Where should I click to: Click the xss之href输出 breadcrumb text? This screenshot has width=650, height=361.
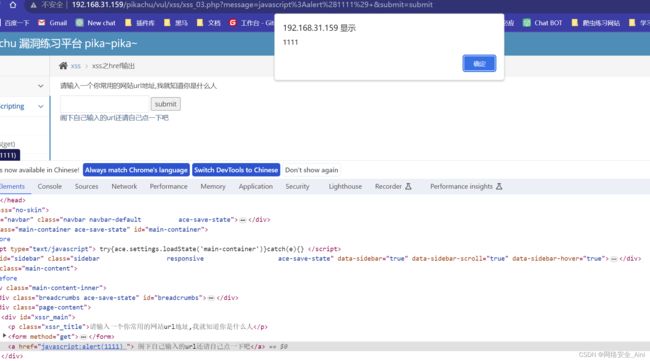tap(113, 66)
